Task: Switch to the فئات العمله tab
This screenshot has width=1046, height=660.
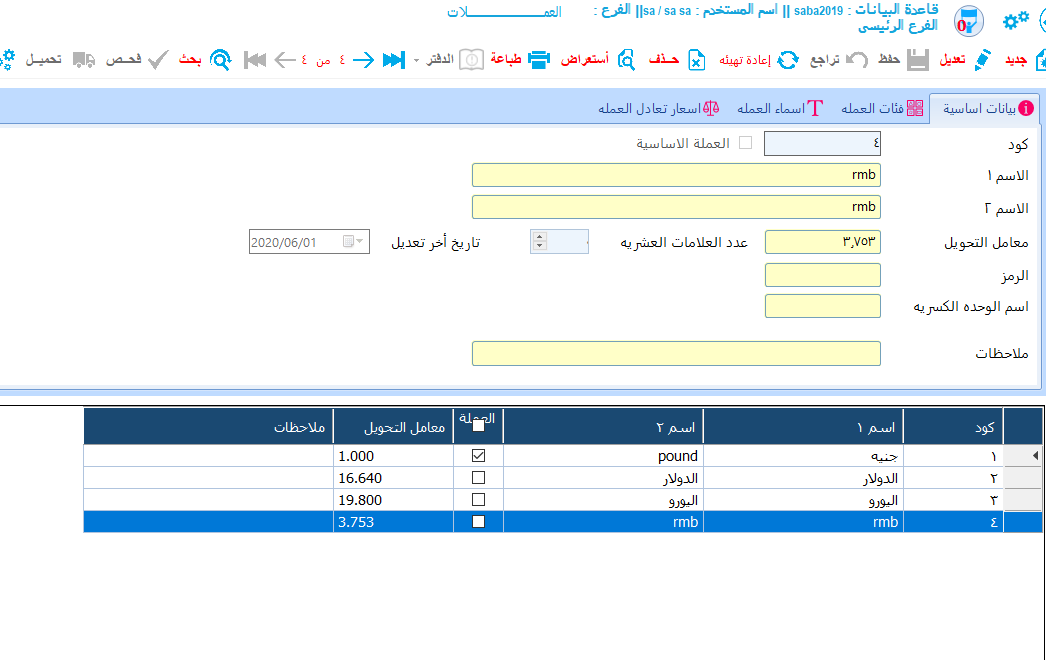Action: point(880,109)
